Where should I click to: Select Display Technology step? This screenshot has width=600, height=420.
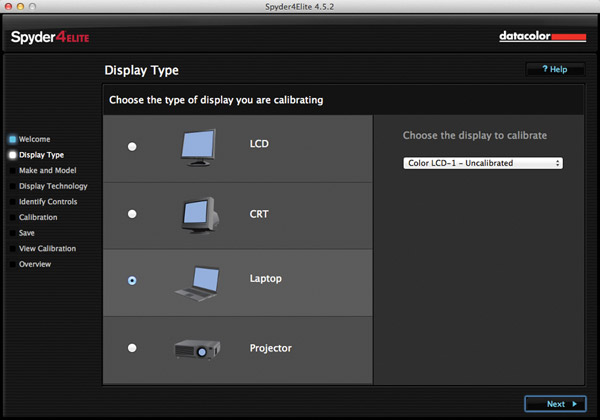point(53,186)
